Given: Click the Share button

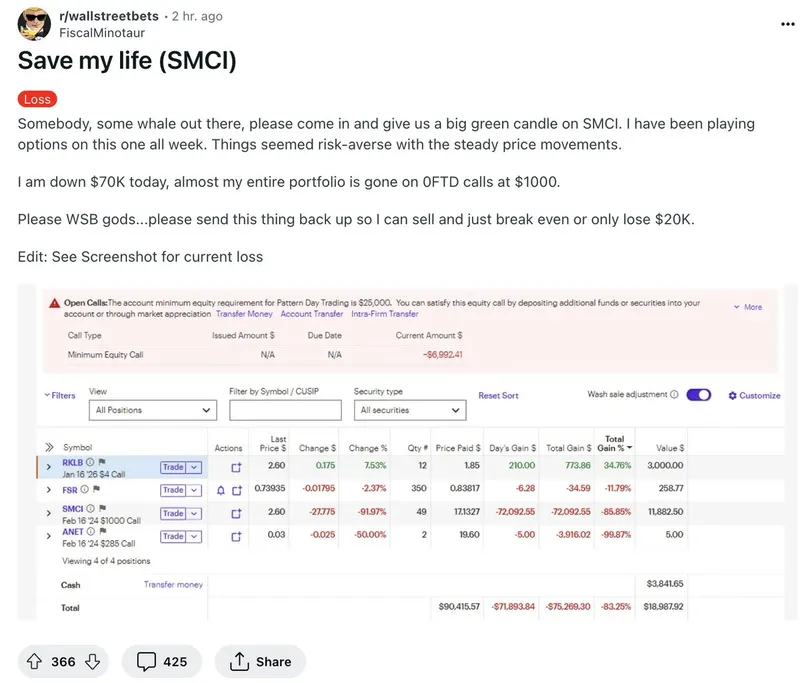Looking at the screenshot, I should click(x=260, y=661).
